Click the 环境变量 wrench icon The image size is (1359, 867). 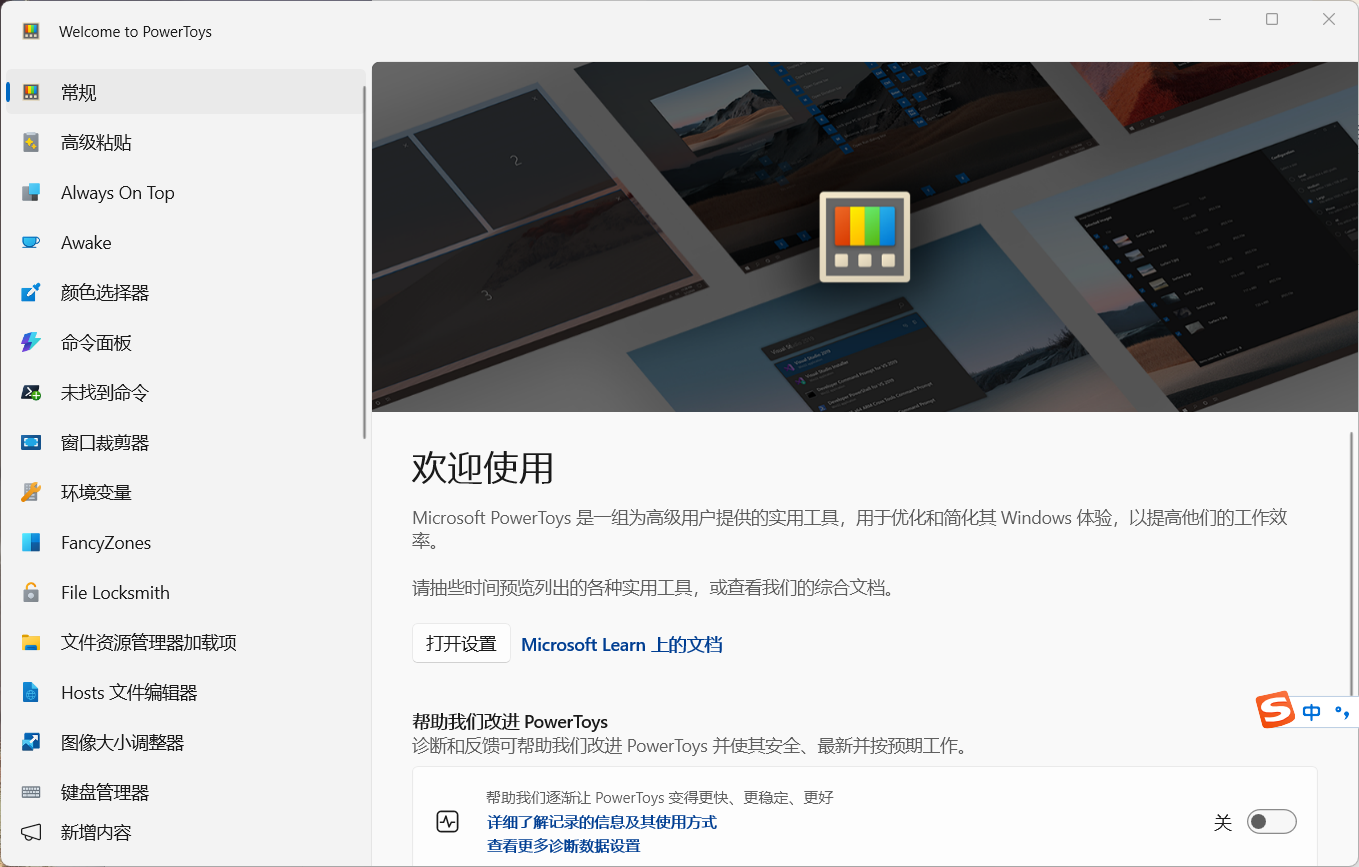(30, 492)
